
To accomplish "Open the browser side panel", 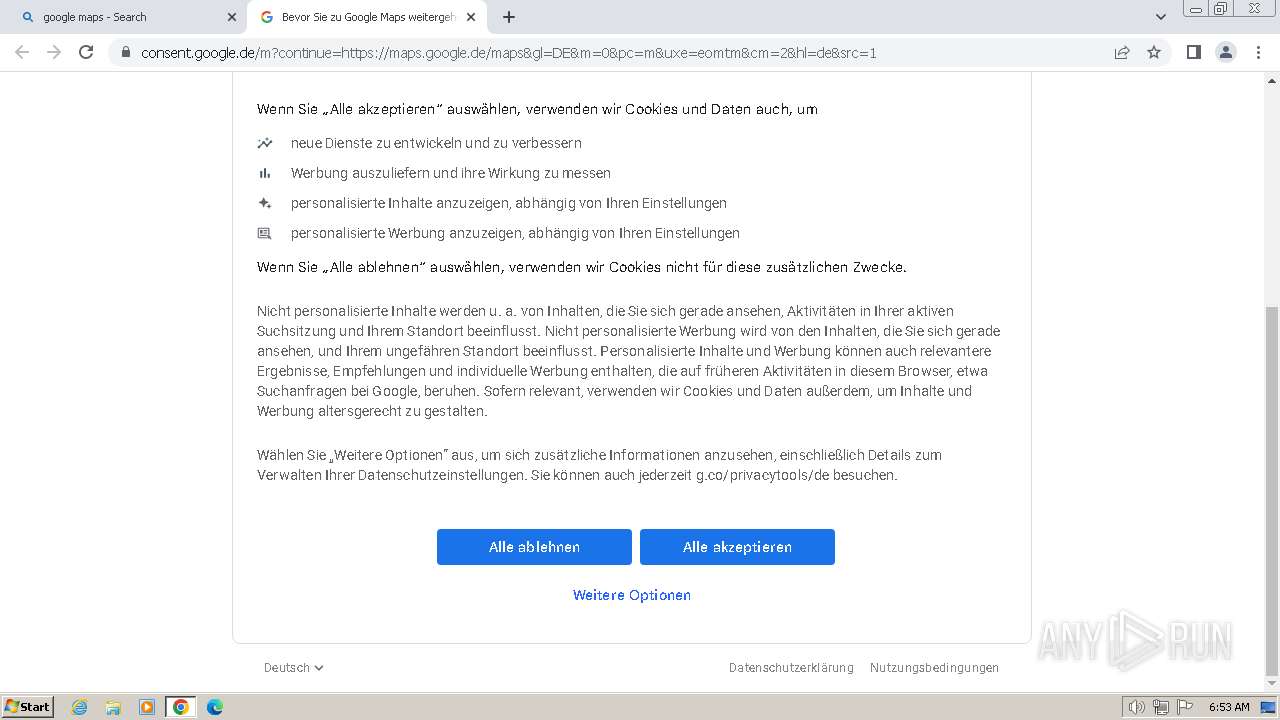I will coord(1193,52).
